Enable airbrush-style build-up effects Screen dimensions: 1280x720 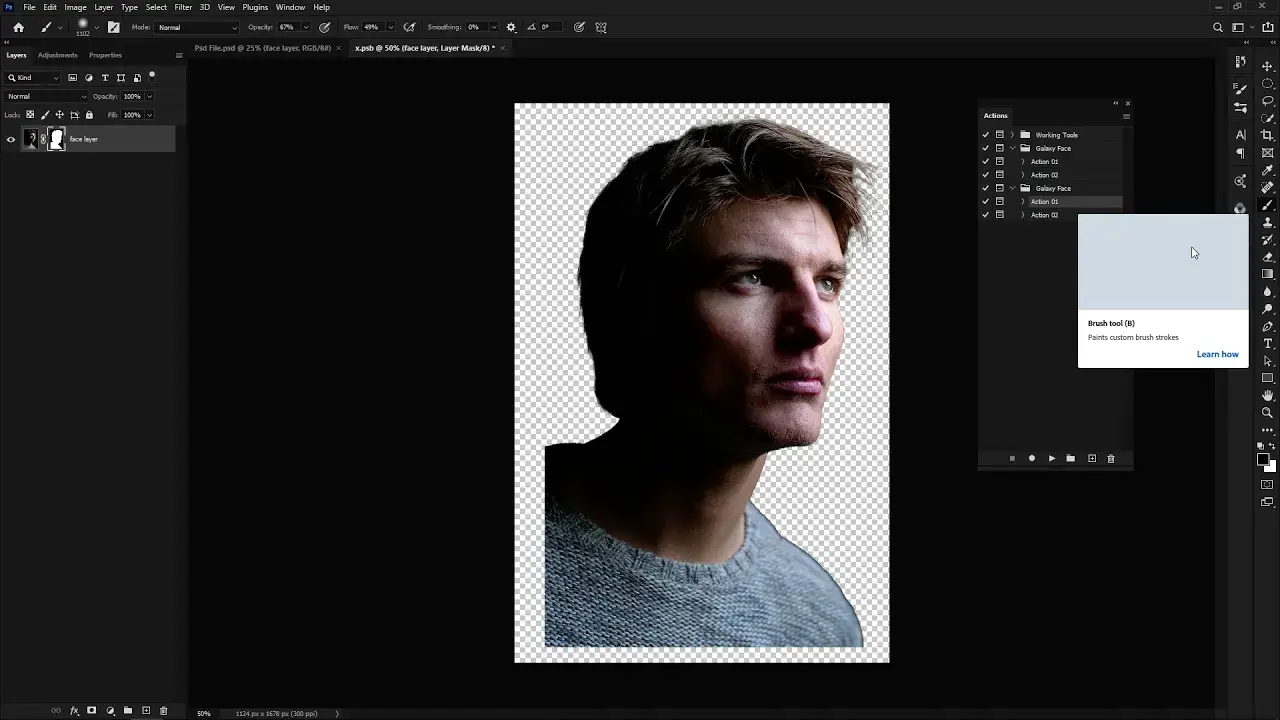coord(409,27)
